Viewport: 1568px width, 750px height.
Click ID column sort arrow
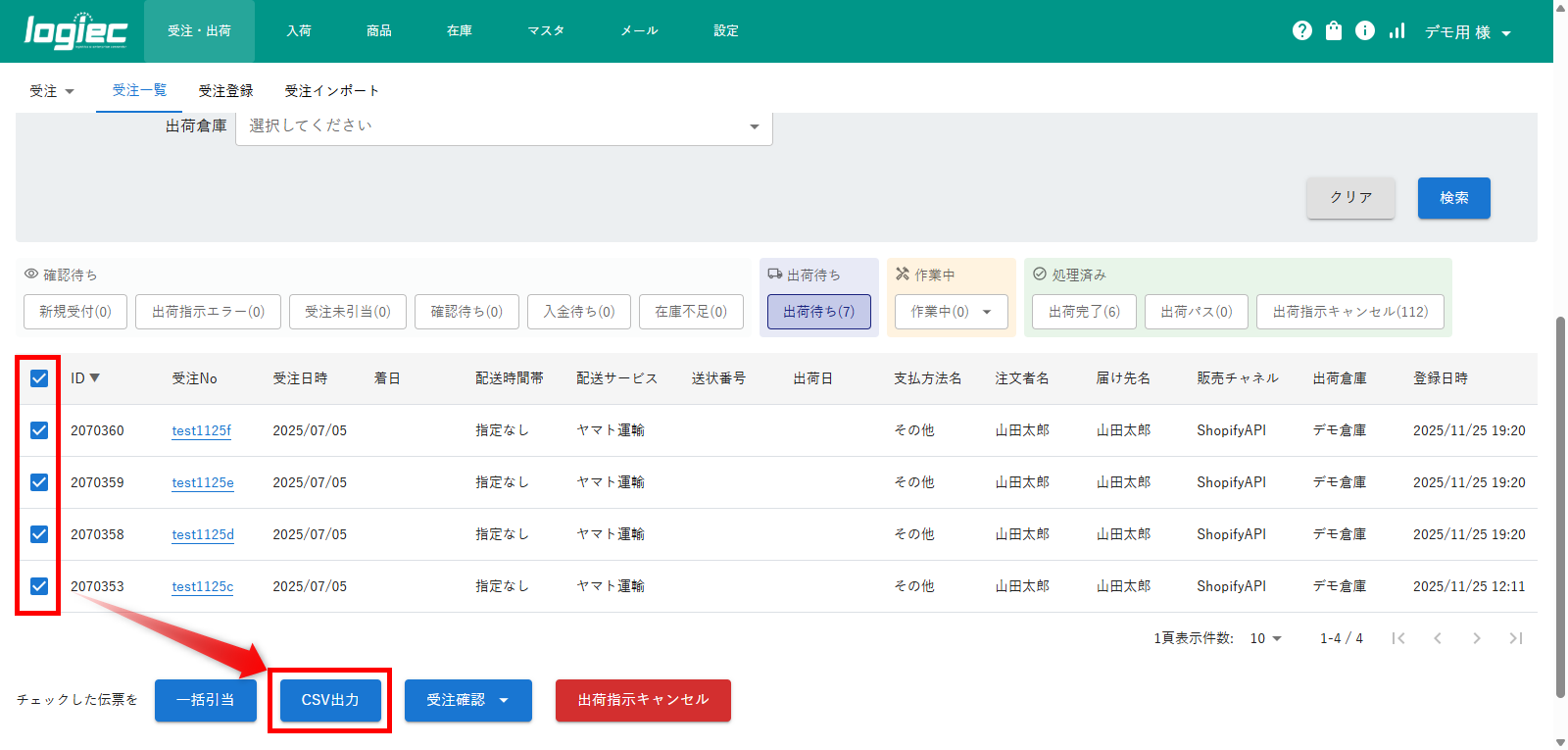click(95, 378)
